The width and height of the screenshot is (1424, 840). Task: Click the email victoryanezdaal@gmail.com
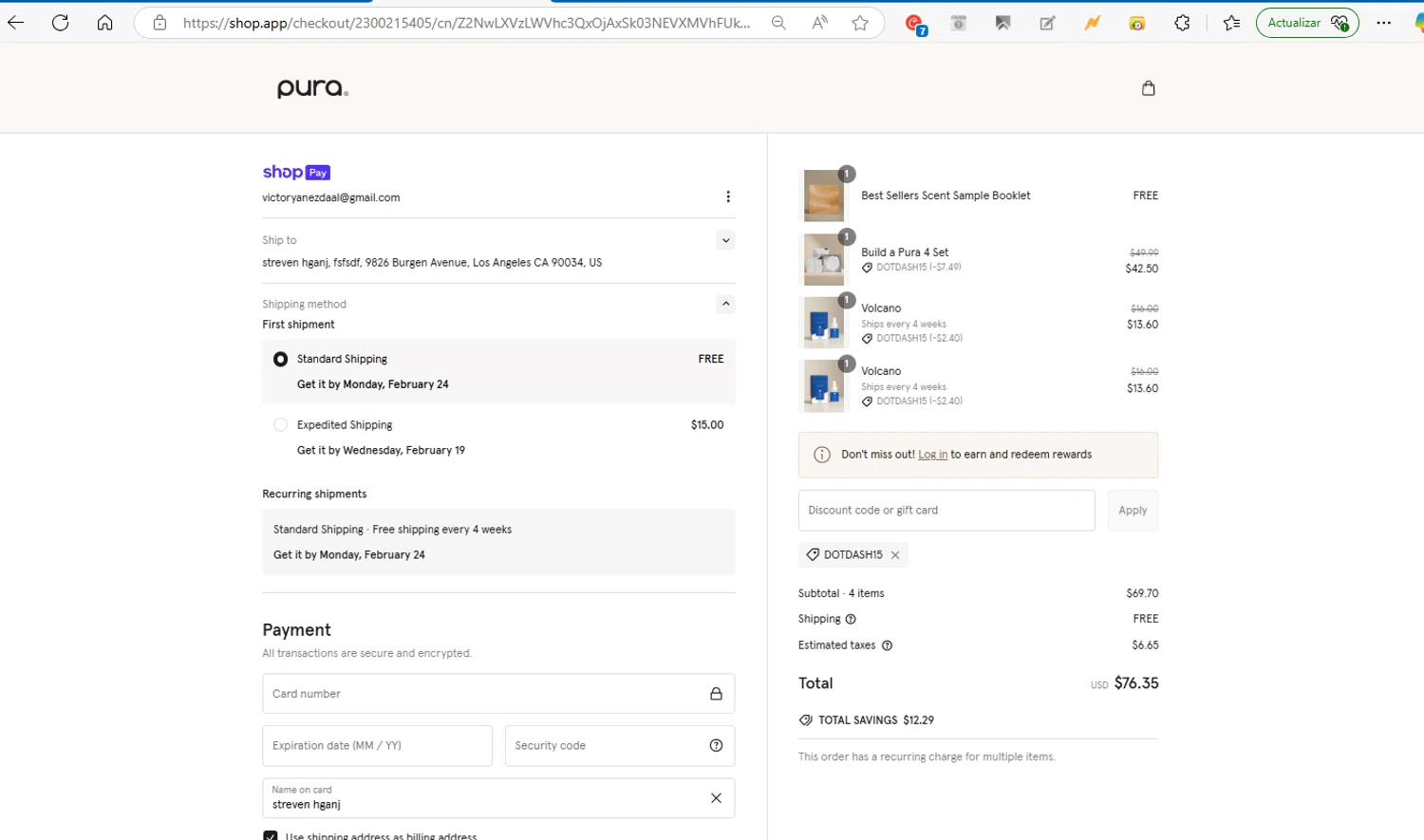pos(330,197)
